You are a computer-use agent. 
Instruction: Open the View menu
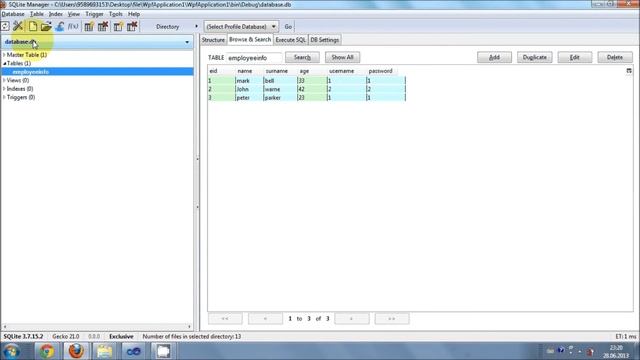click(73, 14)
